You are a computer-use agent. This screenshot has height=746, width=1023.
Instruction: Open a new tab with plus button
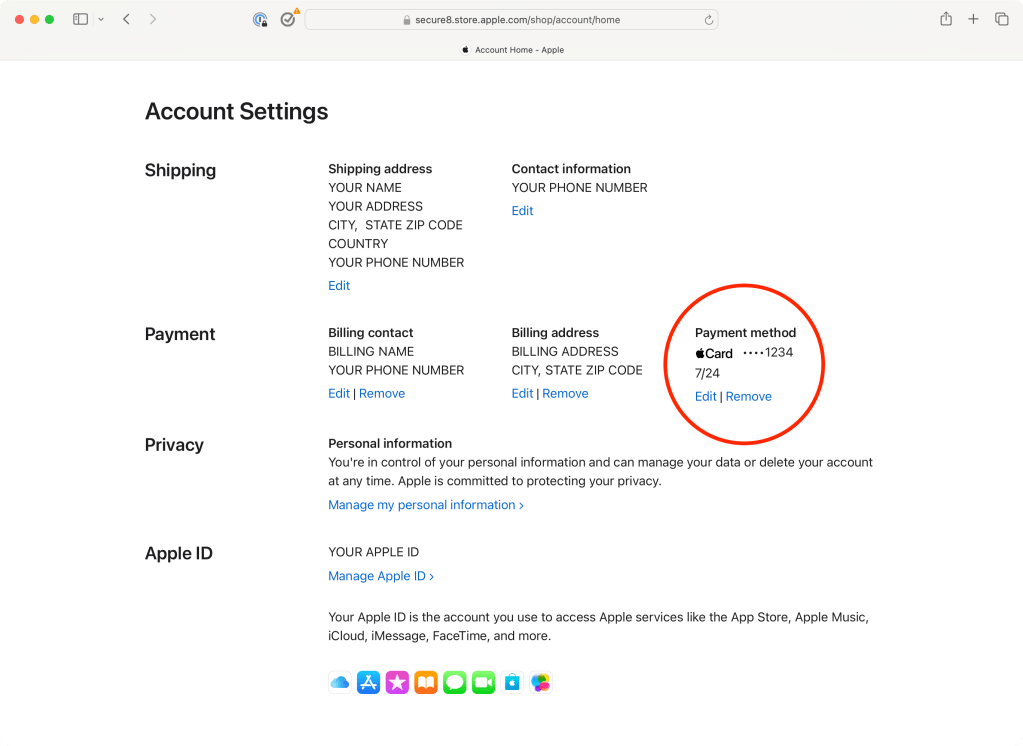[973, 19]
